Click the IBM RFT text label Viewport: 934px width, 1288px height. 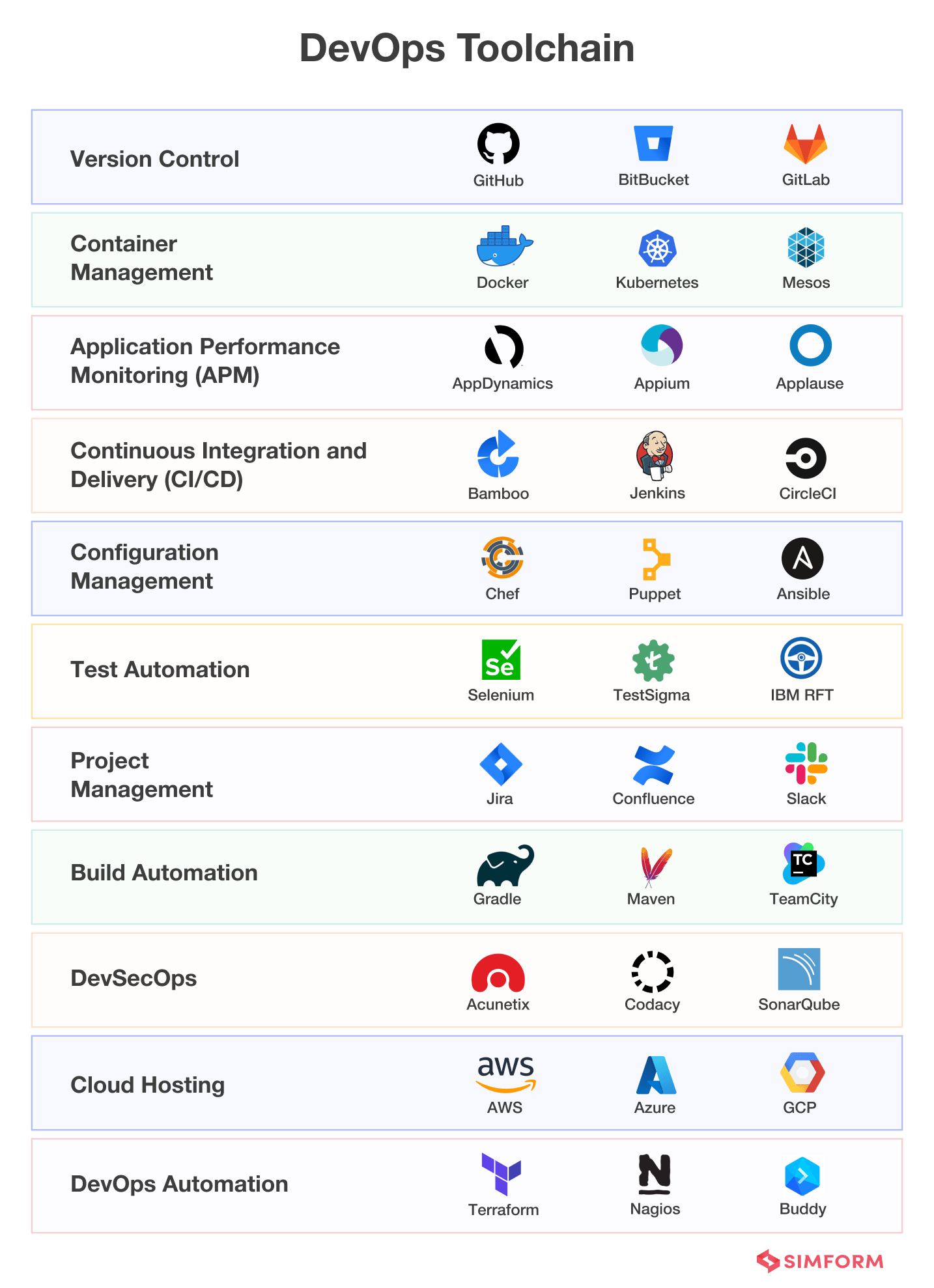click(x=802, y=695)
